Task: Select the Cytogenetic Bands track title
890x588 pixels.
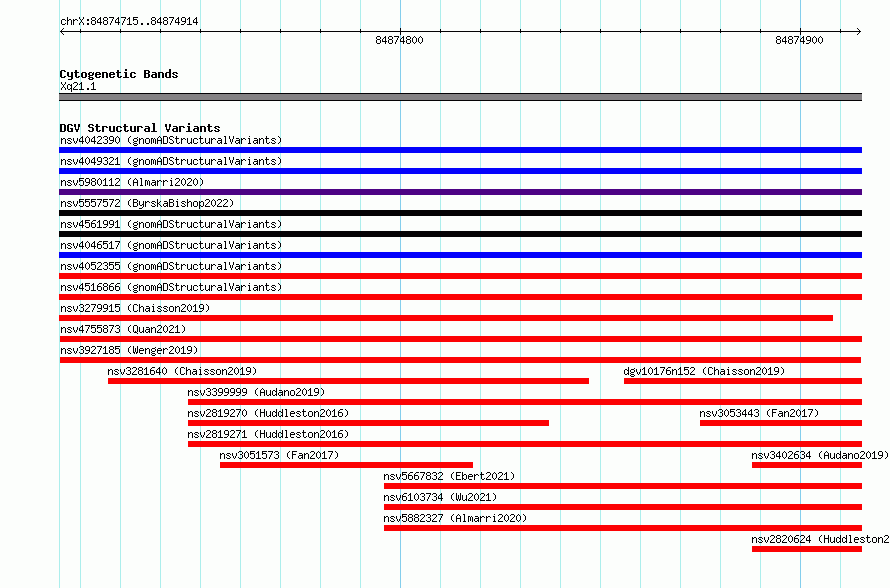Action: [119, 74]
